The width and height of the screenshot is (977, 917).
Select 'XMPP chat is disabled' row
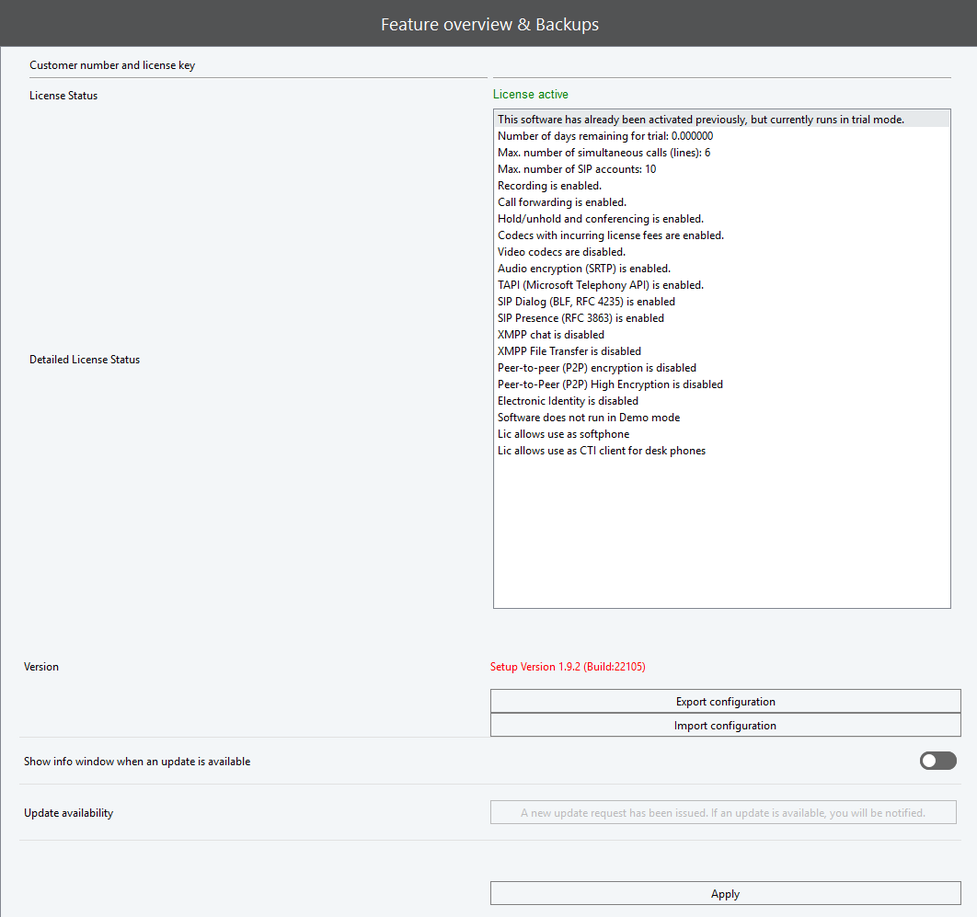point(722,335)
